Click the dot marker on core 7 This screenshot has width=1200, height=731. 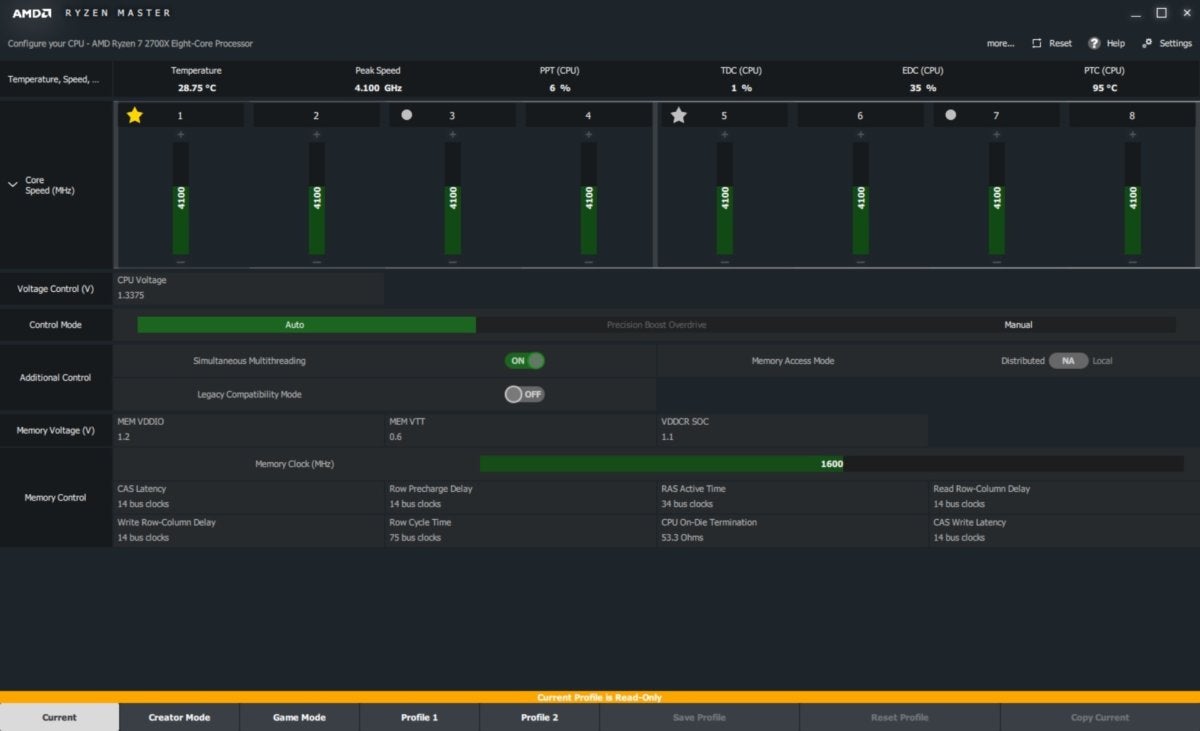point(951,115)
